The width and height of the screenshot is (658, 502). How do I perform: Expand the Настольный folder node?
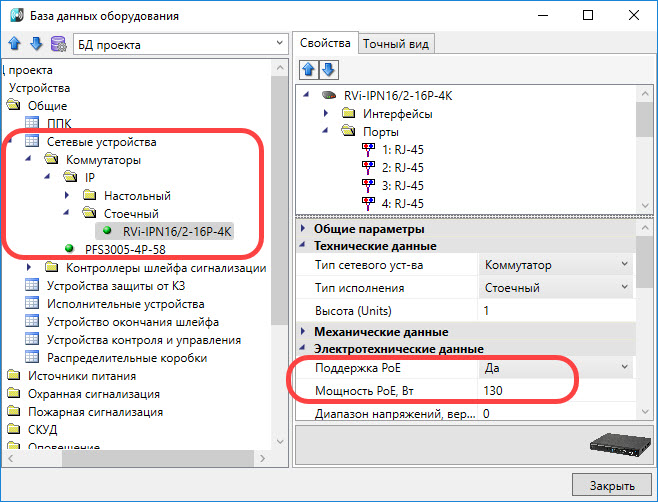(67, 195)
